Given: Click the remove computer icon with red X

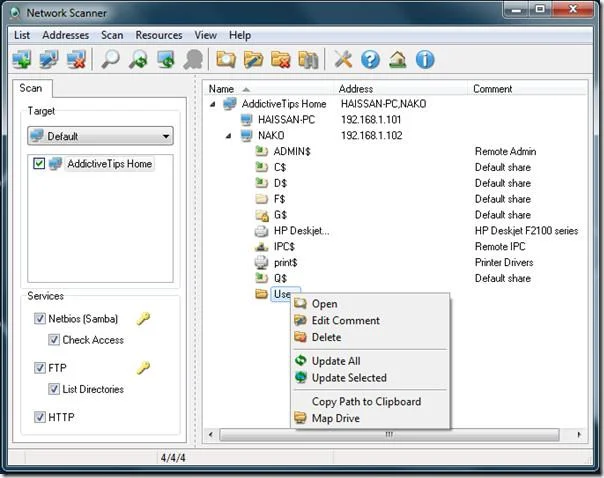Looking at the screenshot, I should (76, 60).
